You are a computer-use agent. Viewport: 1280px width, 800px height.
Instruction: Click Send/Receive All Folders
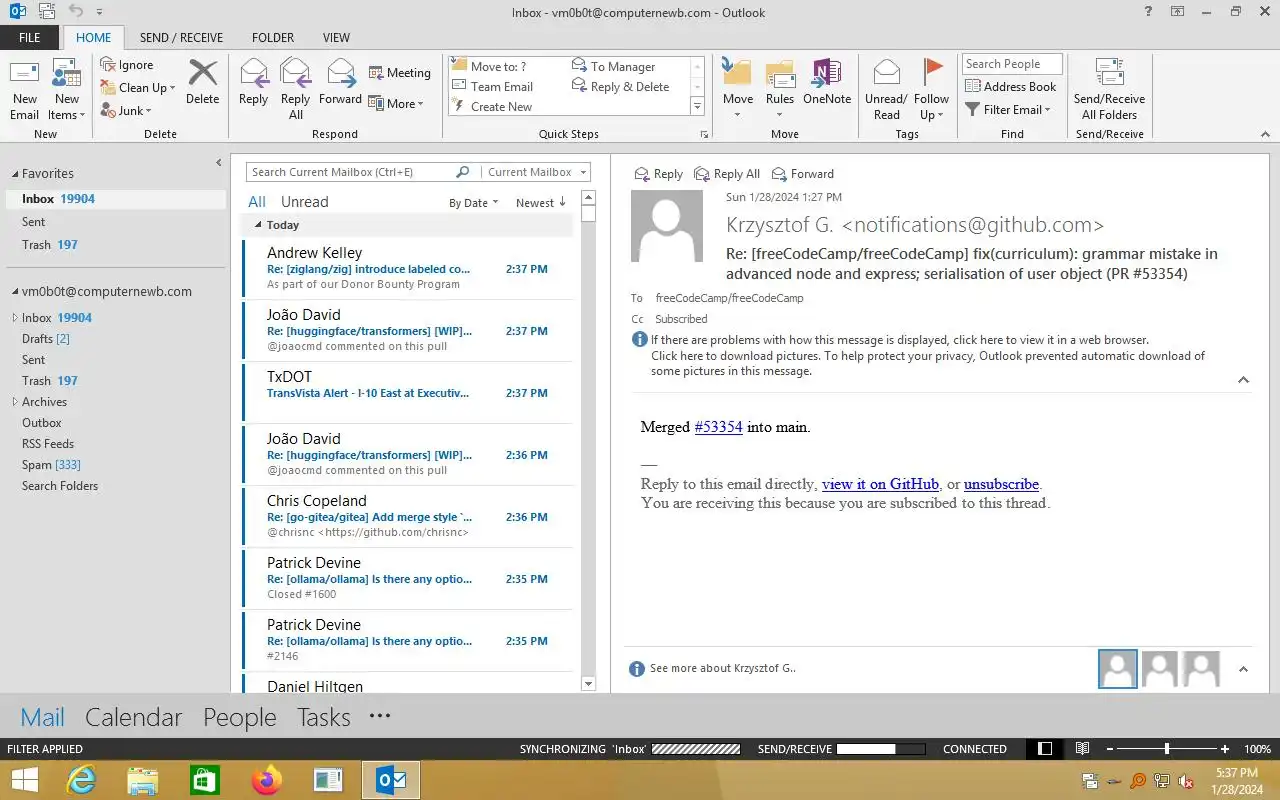tap(1109, 89)
